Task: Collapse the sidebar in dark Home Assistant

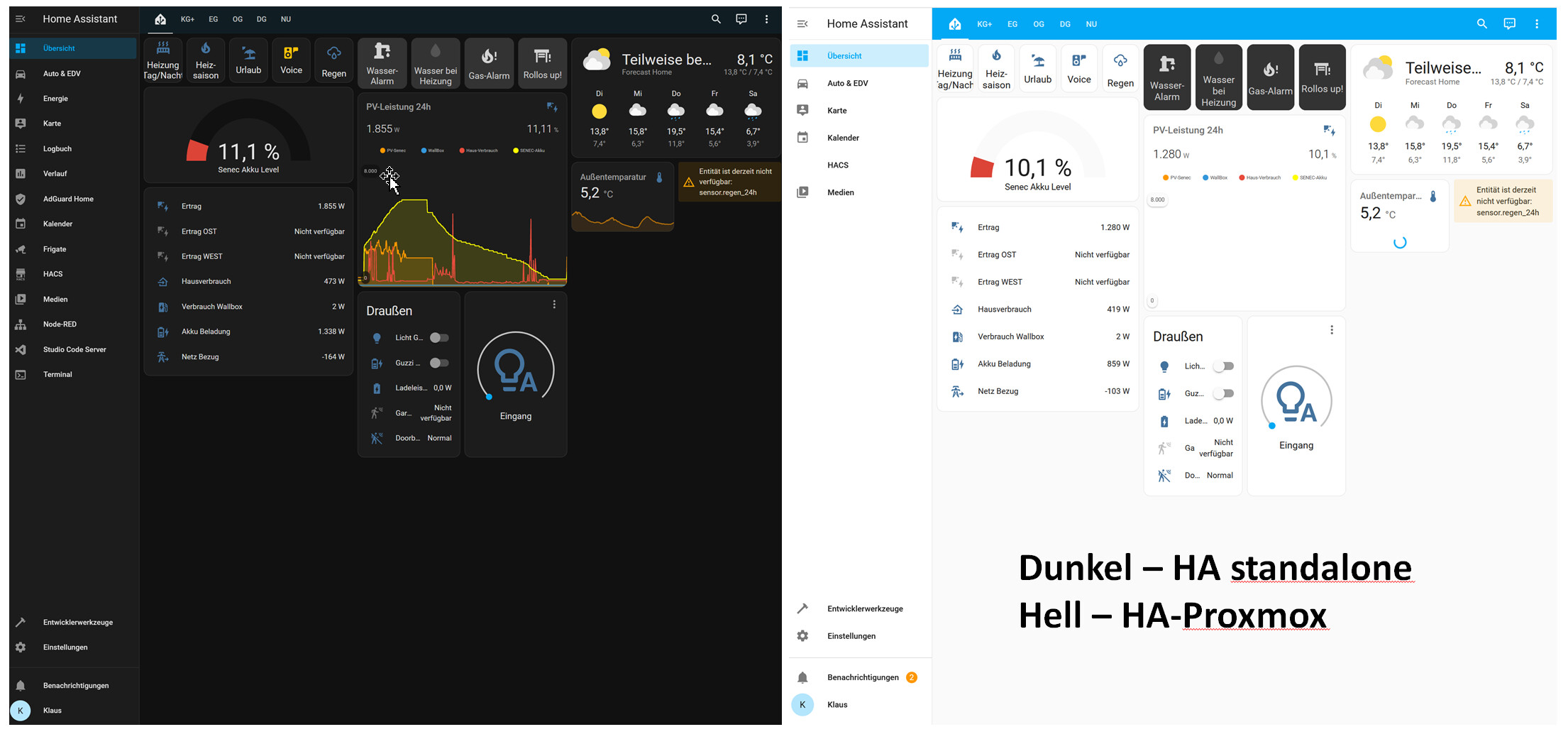Action: click(x=21, y=19)
